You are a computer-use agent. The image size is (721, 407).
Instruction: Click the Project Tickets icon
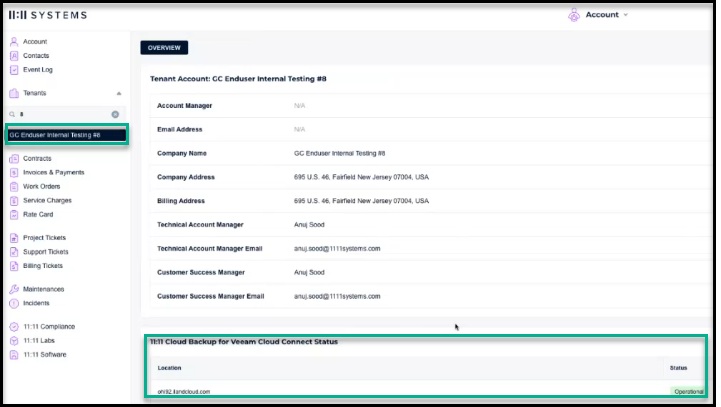[x=14, y=238]
